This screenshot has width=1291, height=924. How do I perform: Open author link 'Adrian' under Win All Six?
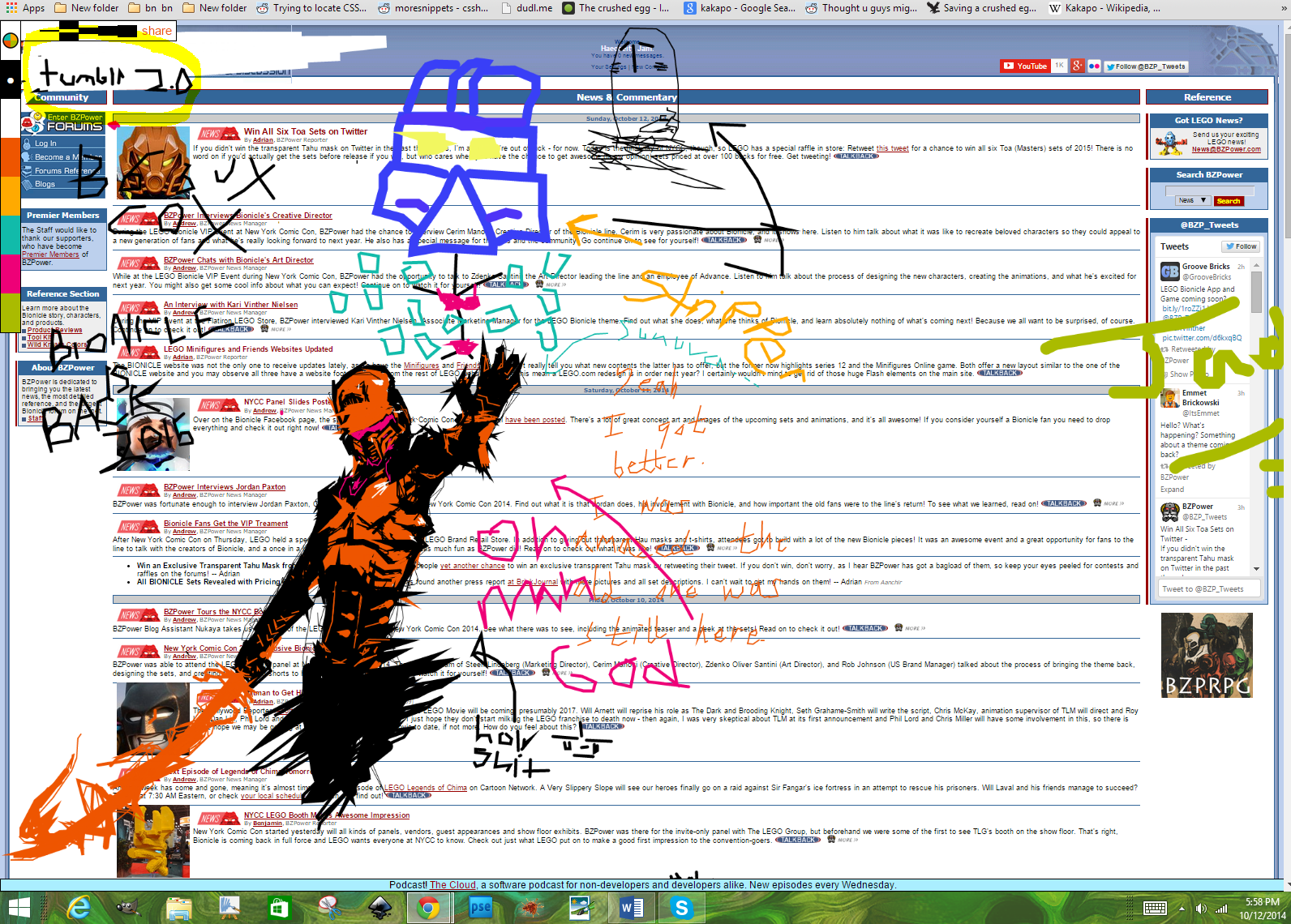point(263,140)
